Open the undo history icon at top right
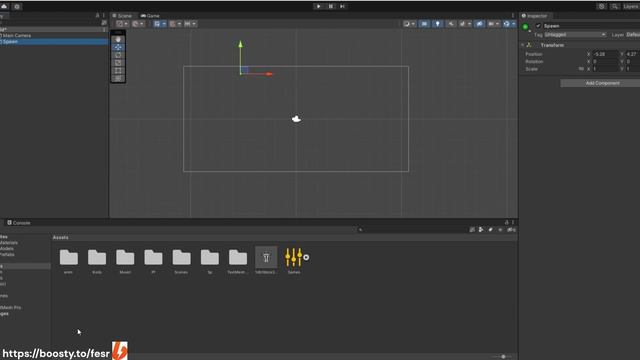The width and height of the screenshot is (640, 360). (x=601, y=6)
